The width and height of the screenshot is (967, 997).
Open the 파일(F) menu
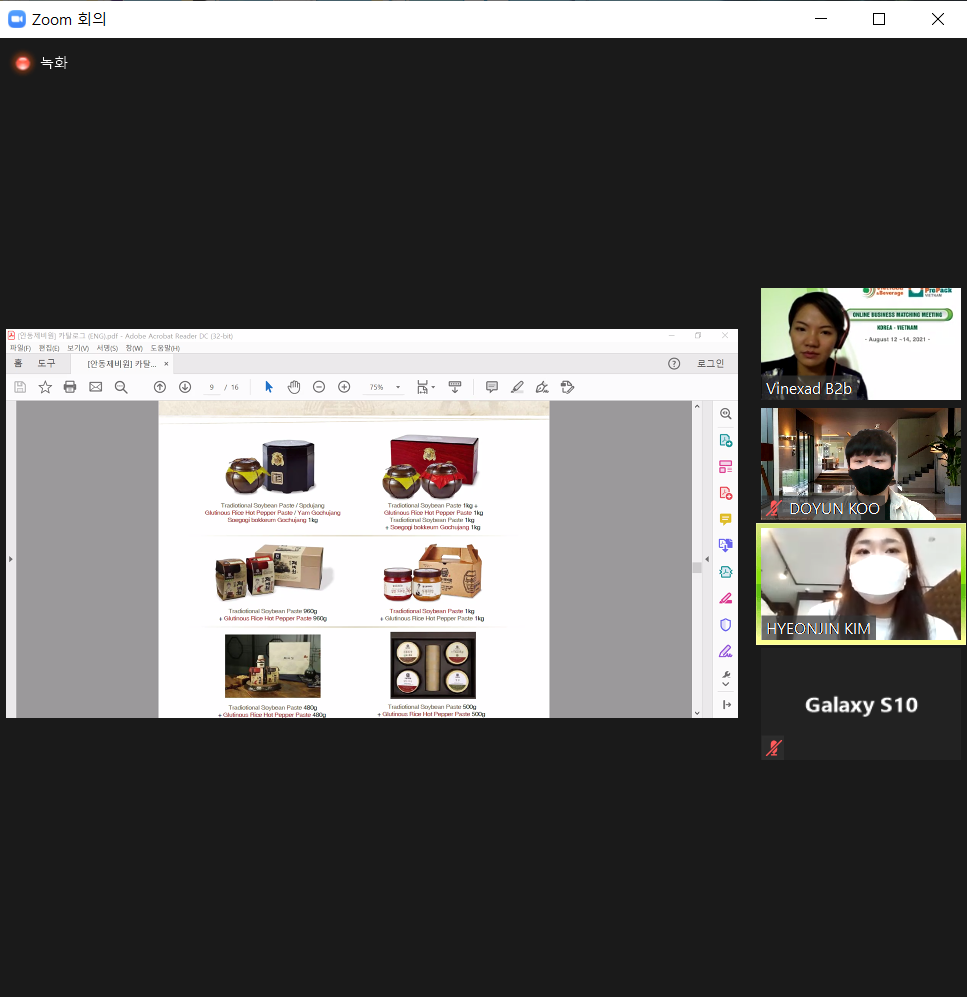pyautogui.click(x=20, y=348)
